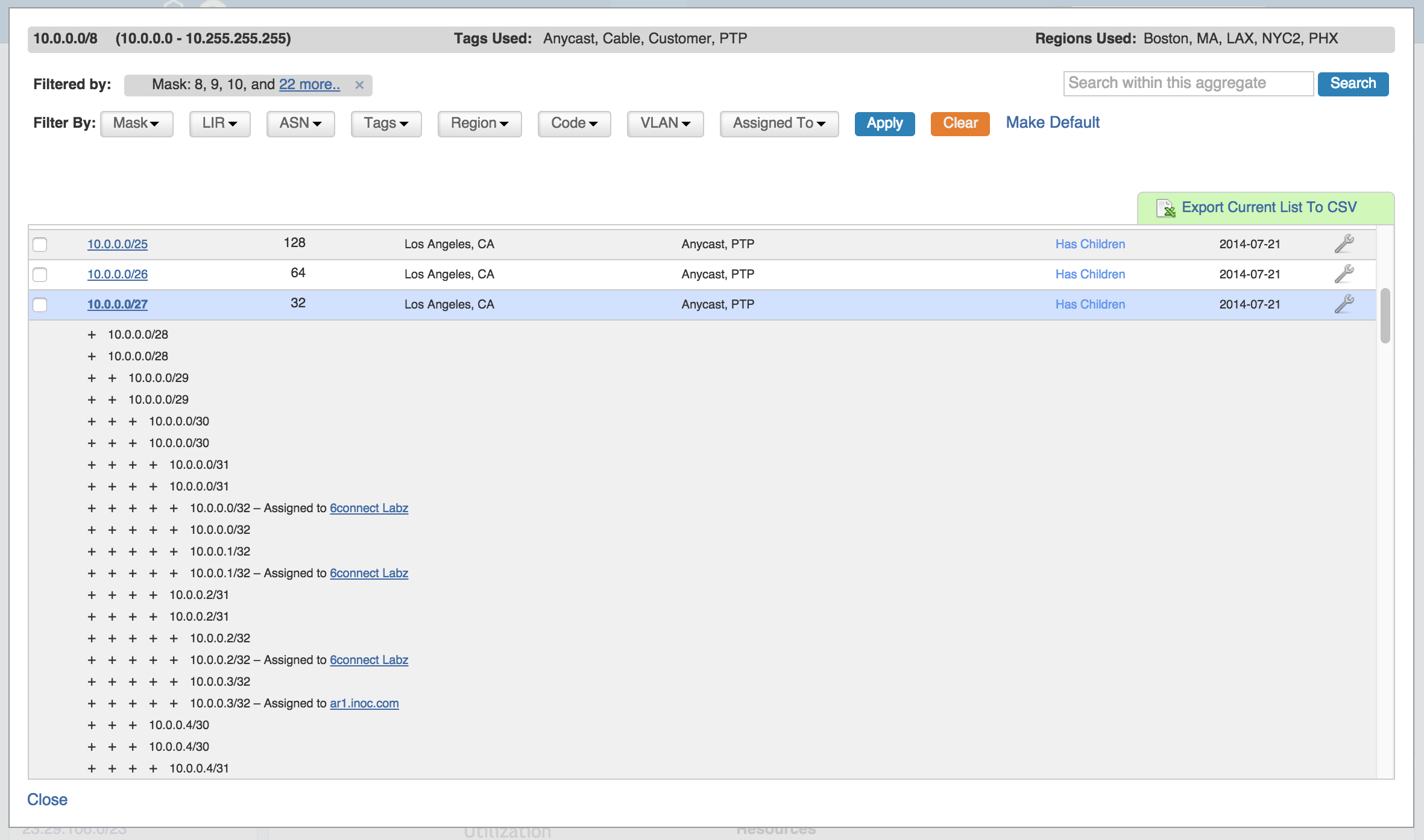Screen dimensions: 1424x840
Task: Open the Assigned To dropdown
Action: click(778, 124)
